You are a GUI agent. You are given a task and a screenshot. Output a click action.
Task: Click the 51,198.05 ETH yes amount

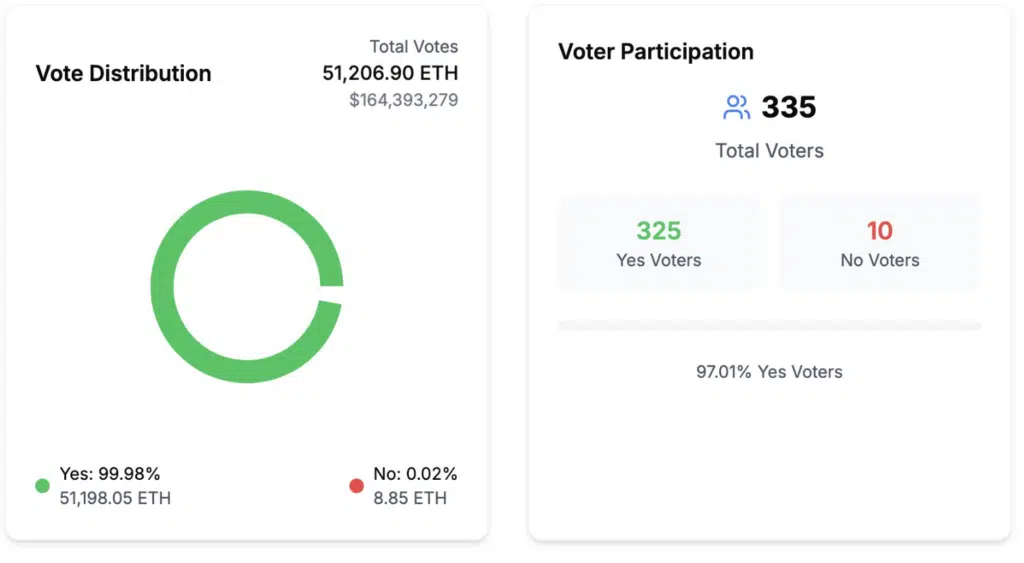coord(115,498)
